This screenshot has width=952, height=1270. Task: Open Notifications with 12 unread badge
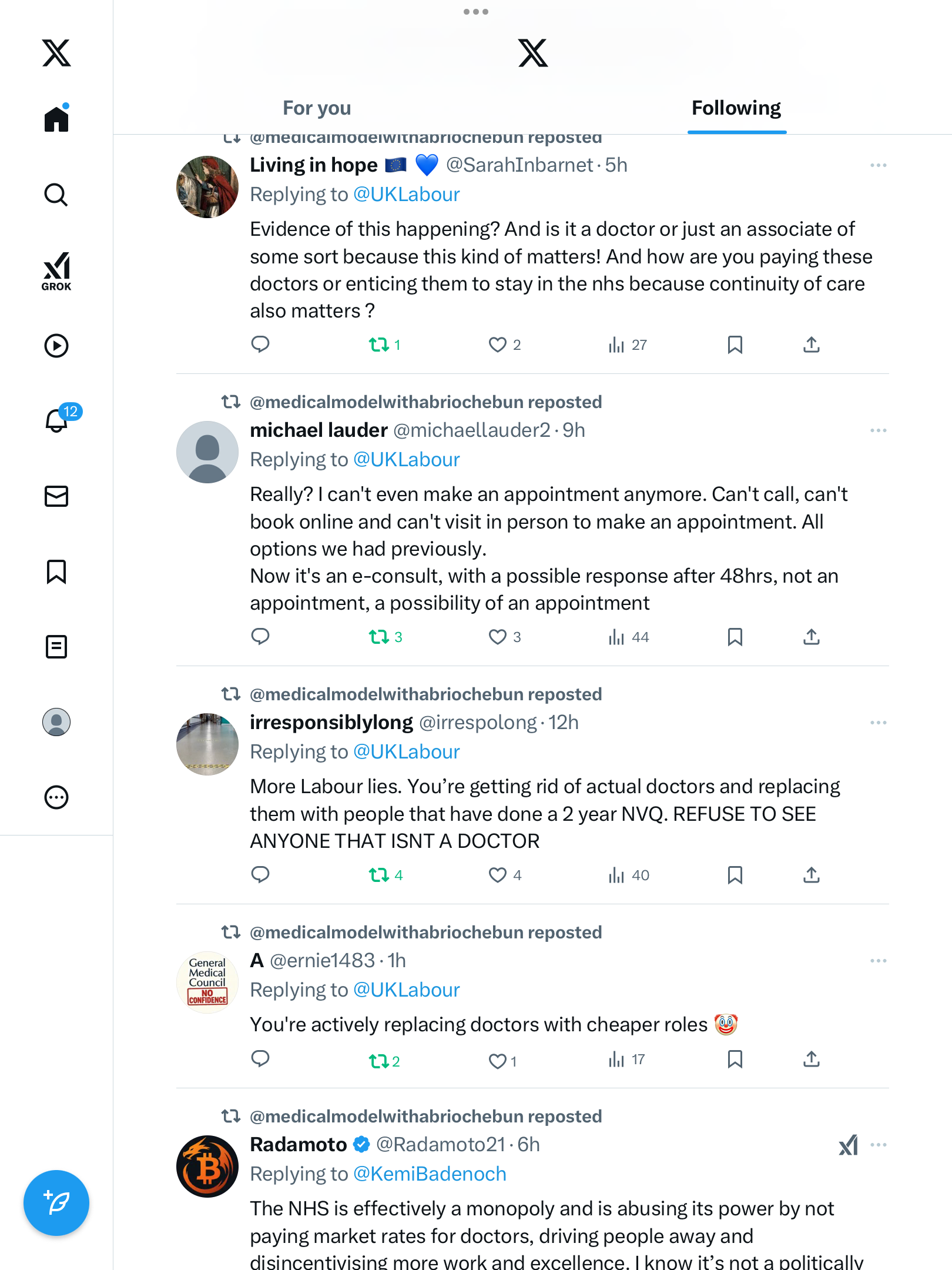pos(58,420)
